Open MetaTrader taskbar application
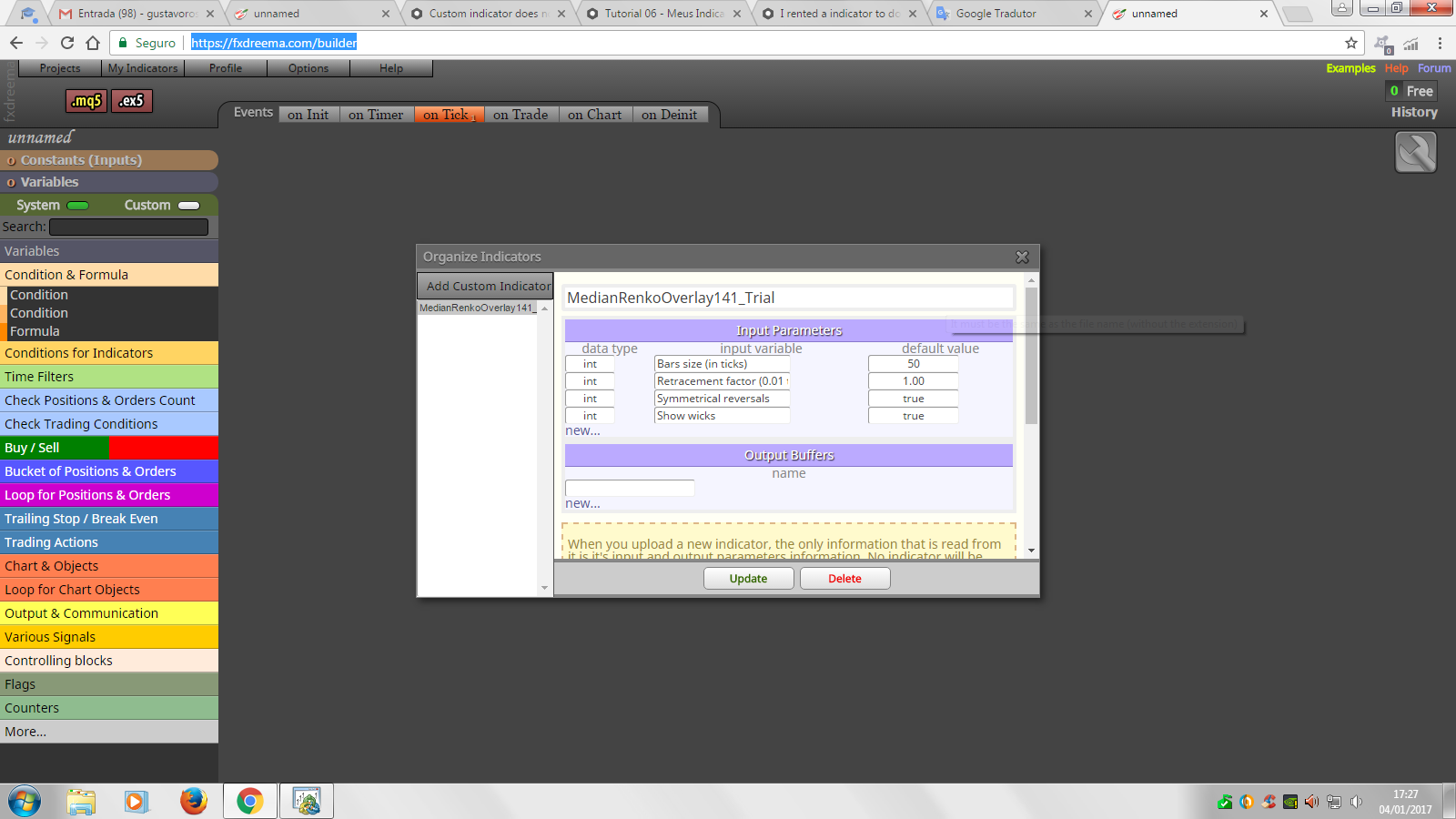 click(307, 802)
